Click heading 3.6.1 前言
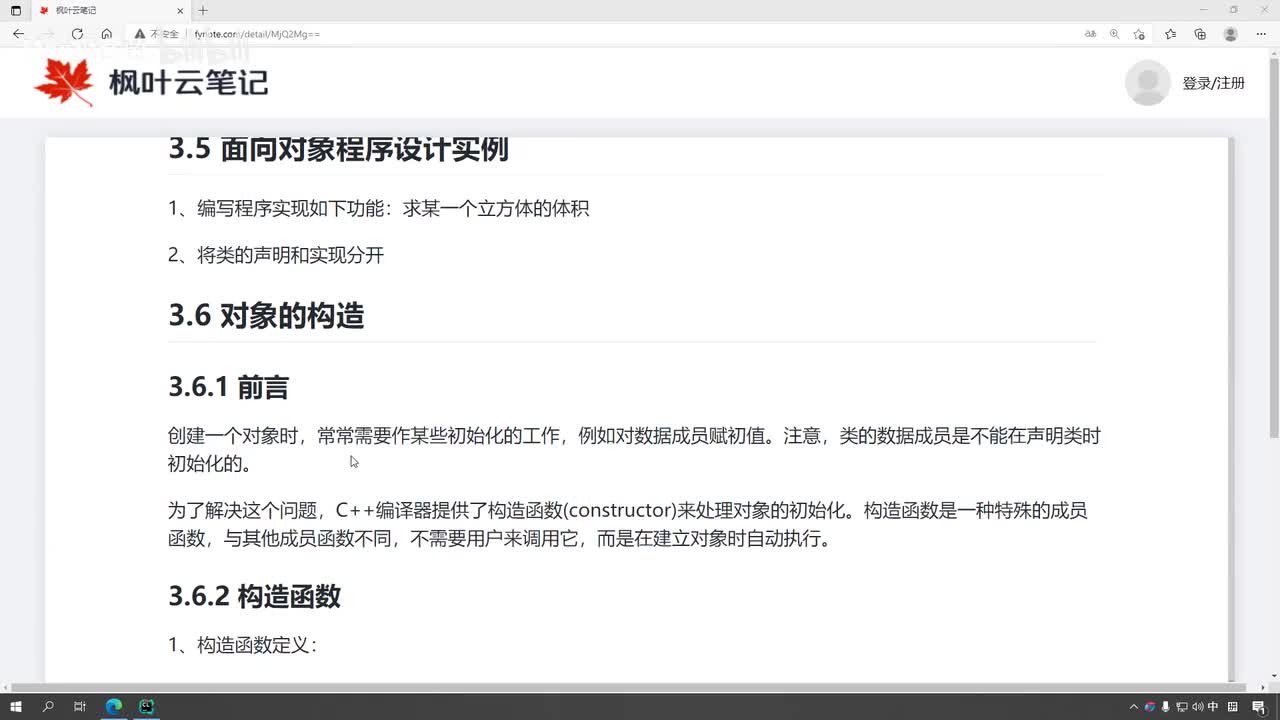This screenshot has width=1280, height=720. tap(228, 387)
